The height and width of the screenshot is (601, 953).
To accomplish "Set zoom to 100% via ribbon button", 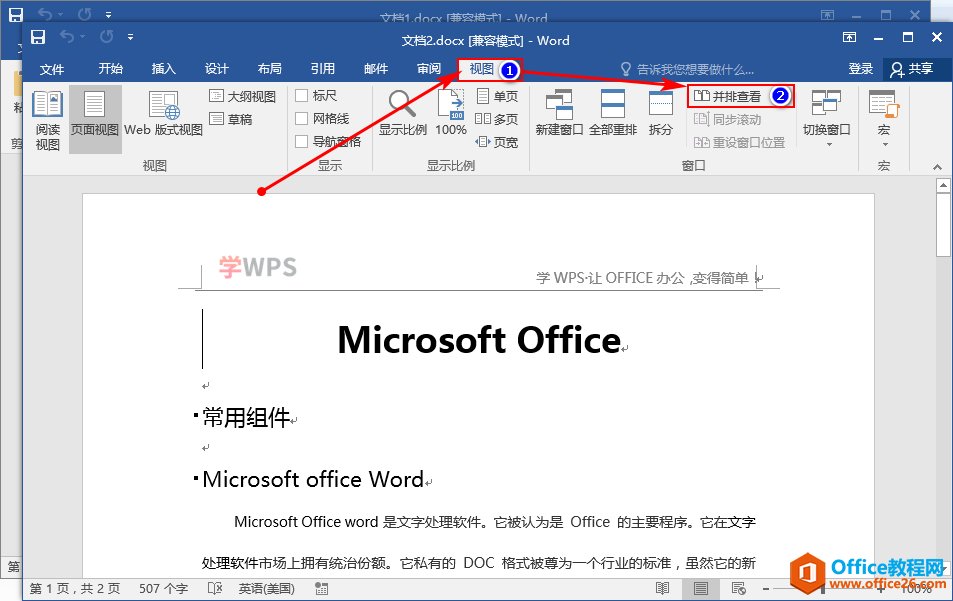I will [451, 113].
